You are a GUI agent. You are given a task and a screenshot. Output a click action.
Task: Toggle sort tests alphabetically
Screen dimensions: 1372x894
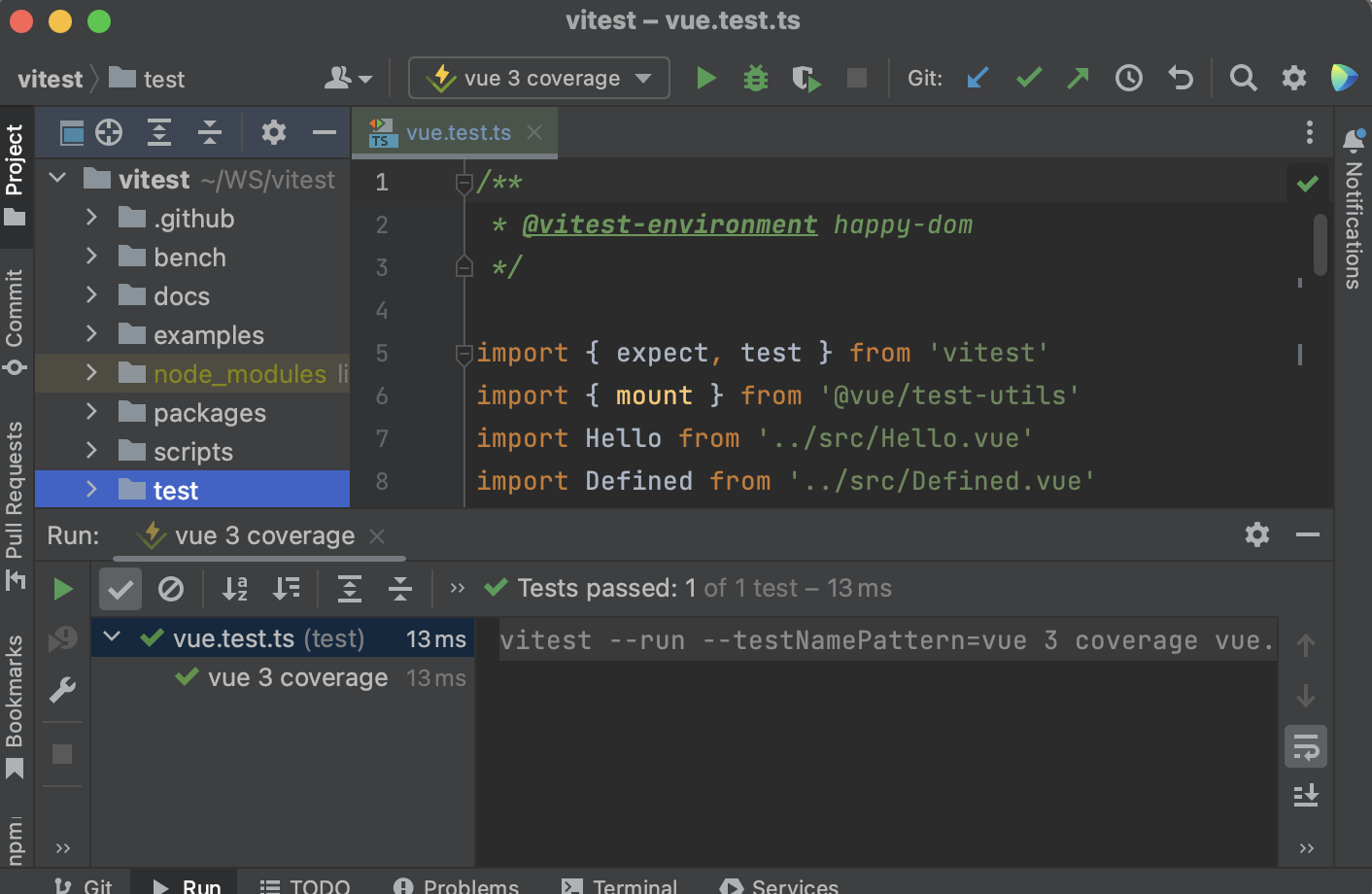[235, 589]
